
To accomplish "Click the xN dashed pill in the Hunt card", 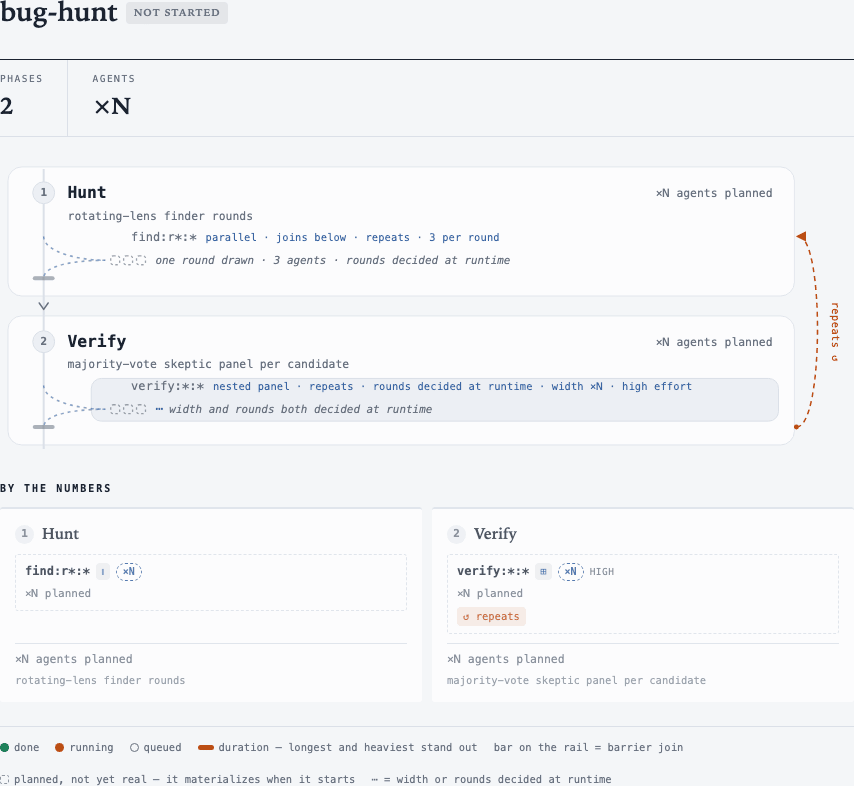I will [x=129, y=571].
